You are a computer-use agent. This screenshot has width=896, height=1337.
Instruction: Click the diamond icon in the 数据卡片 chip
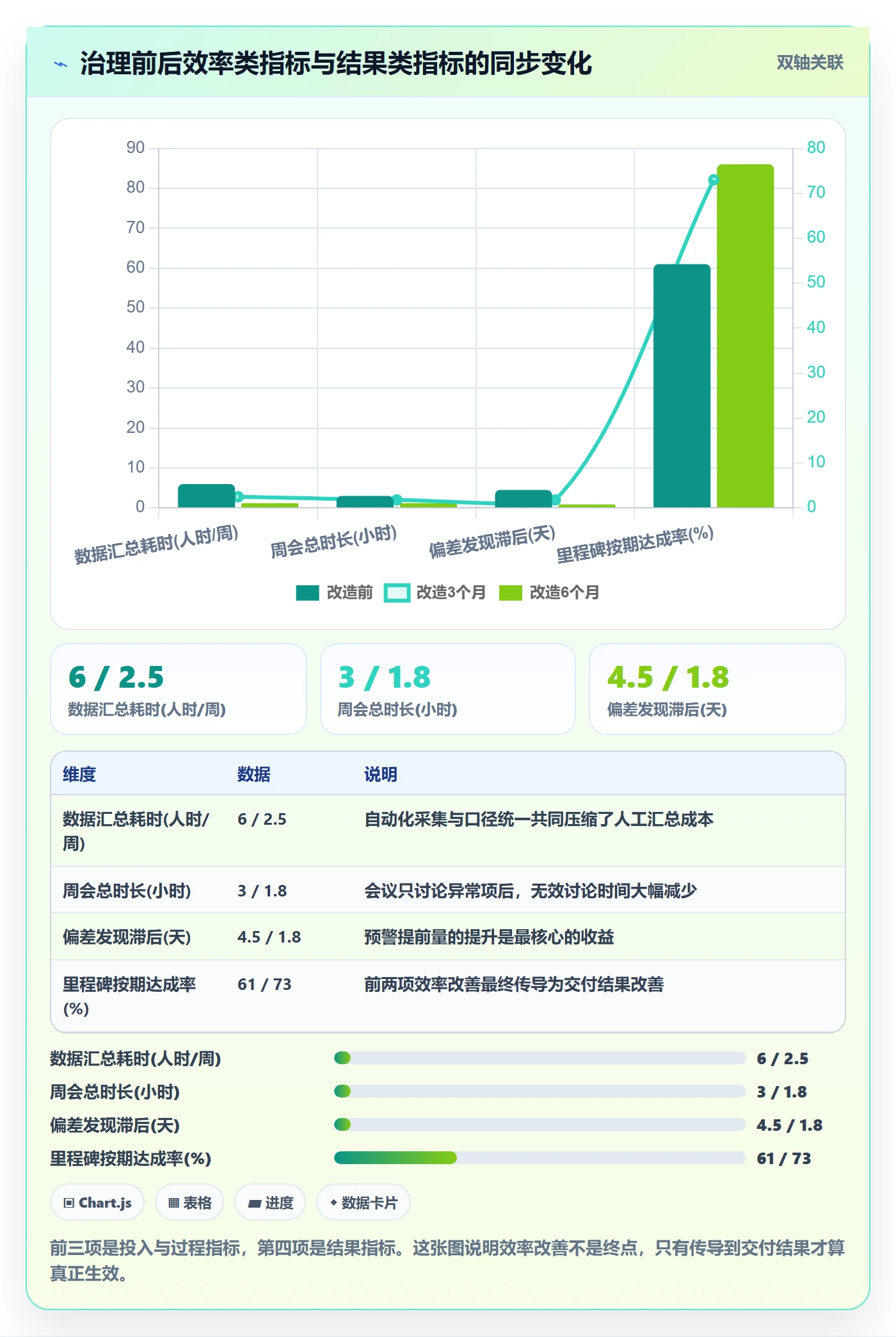click(333, 1203)
